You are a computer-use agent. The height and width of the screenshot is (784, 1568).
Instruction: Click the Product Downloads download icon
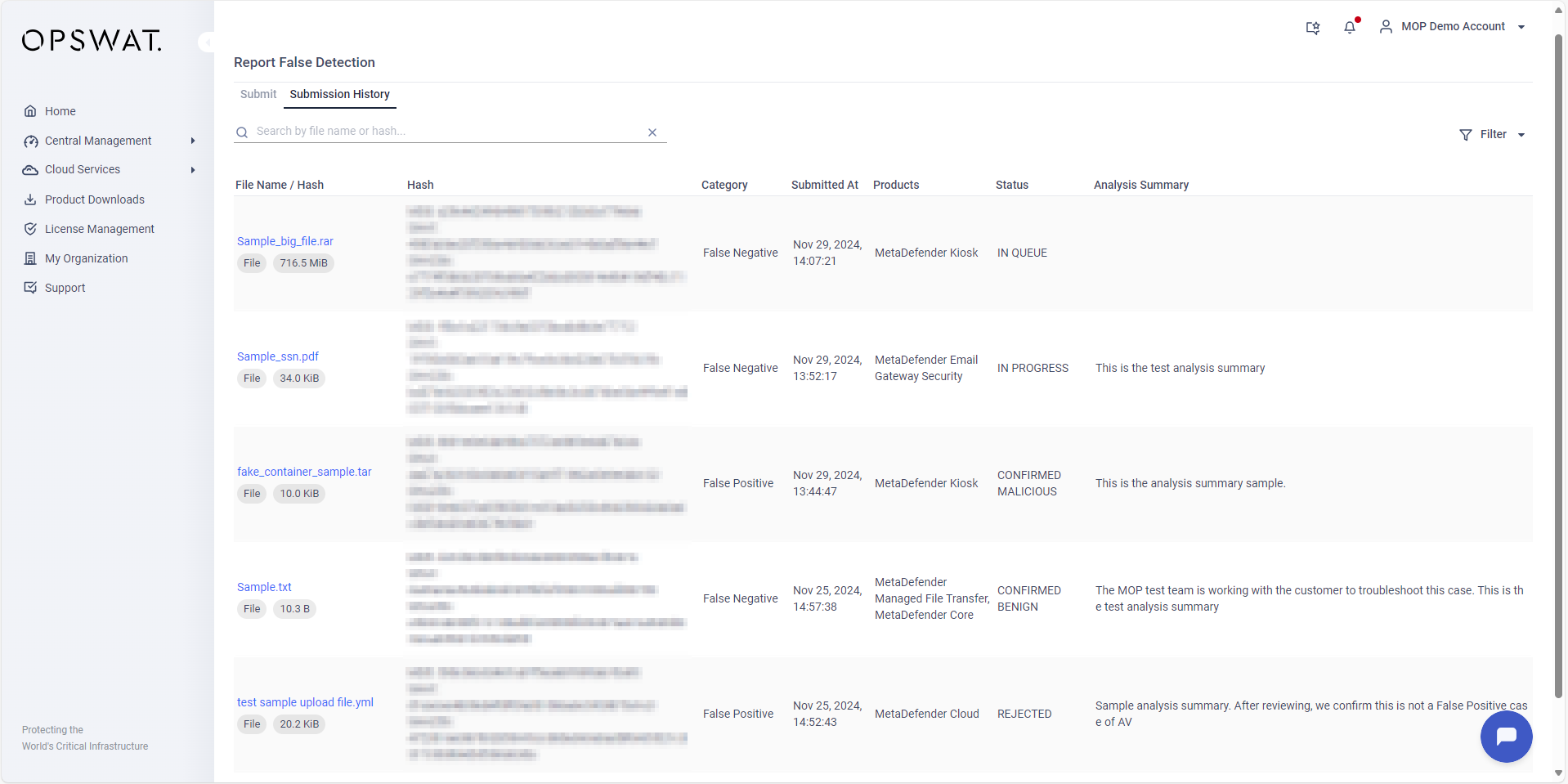[x=30, y=199]
